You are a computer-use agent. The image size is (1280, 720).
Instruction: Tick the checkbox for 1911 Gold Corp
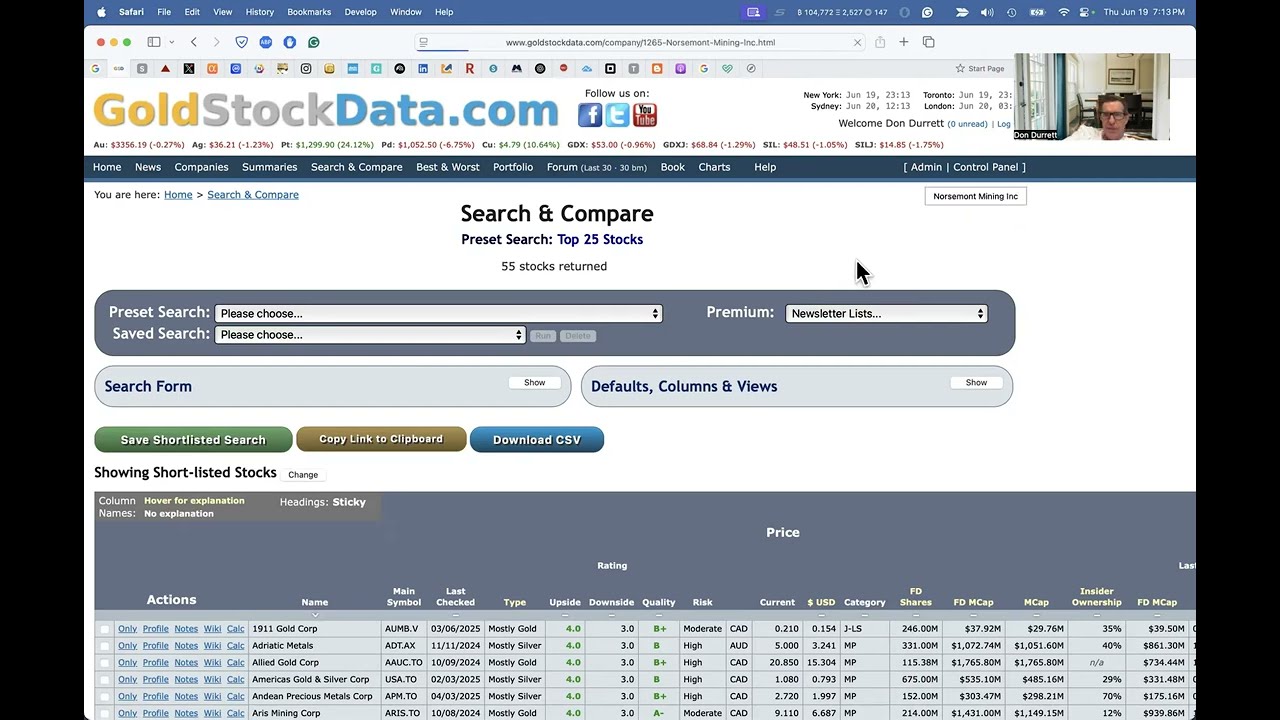105,629
